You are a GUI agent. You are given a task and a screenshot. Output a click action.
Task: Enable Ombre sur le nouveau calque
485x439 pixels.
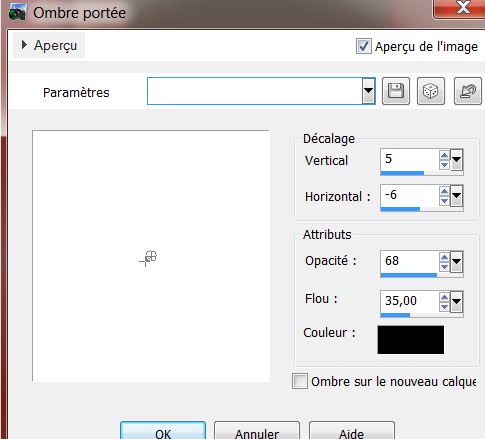300,381
